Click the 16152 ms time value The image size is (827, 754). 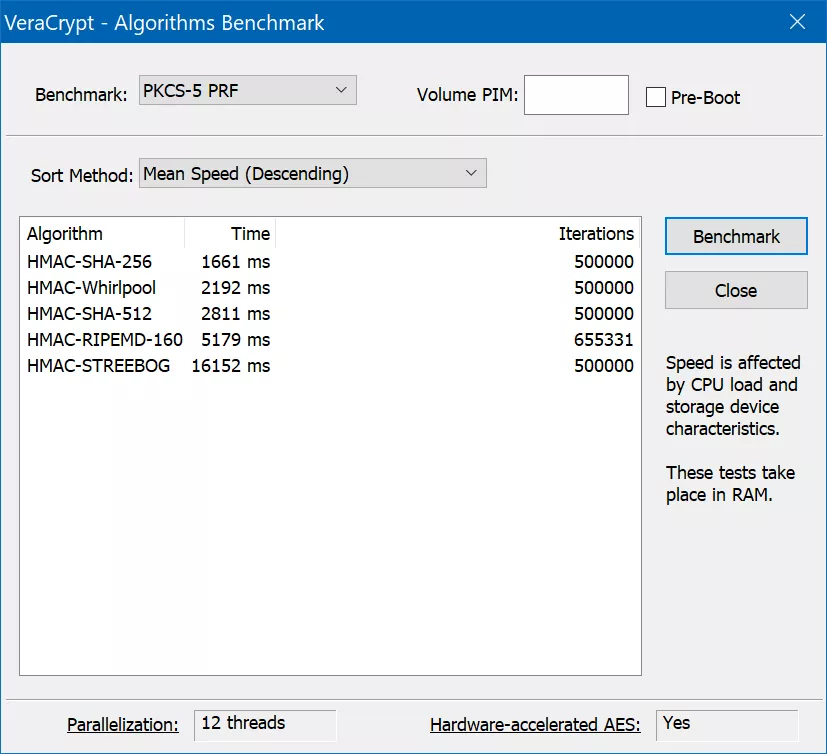231,365
